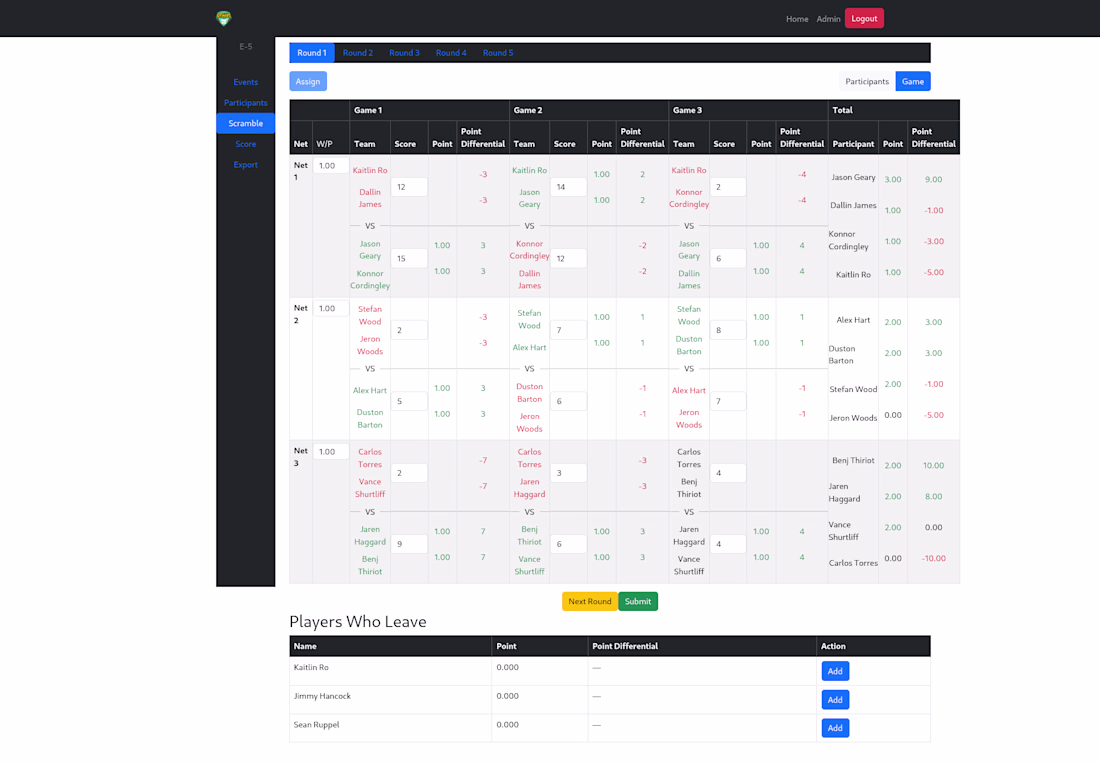Edit Net 3 Game 2 score field showing 3
This screenshot has height=763, width=1100.
pyautogui.click(x=568, y=473)
